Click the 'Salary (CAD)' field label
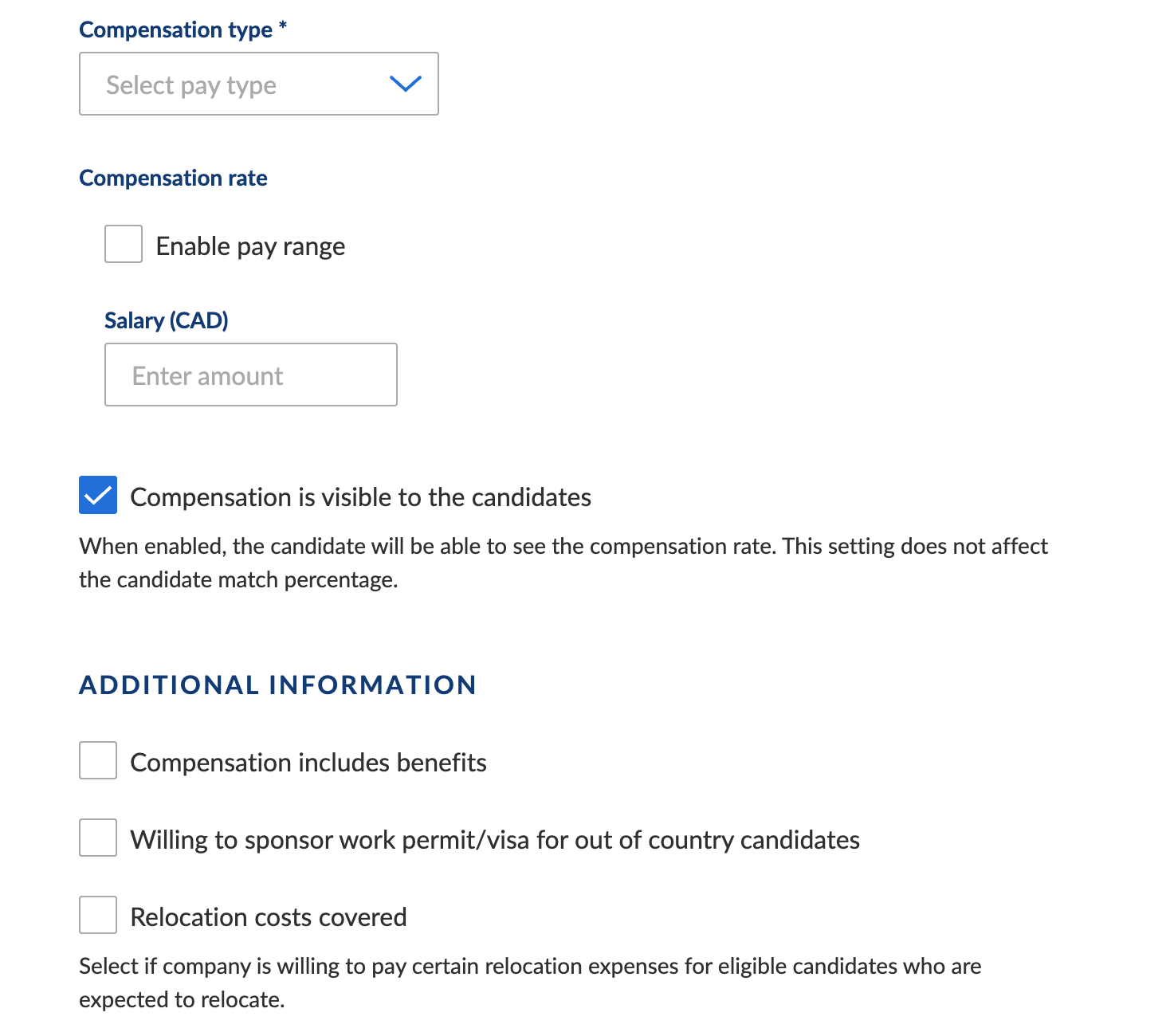The image size is (1170, 1036). point(167,320)
